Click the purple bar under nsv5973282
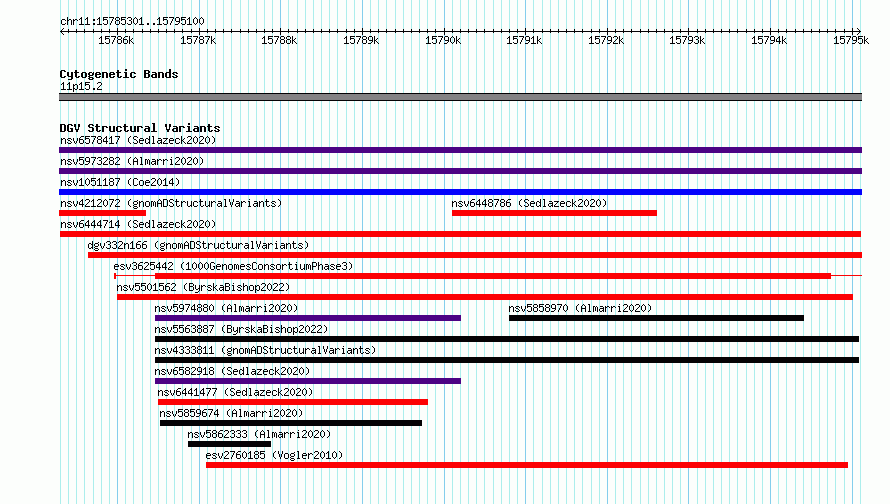Screen dimensions: 890x504 pos(460,171)
